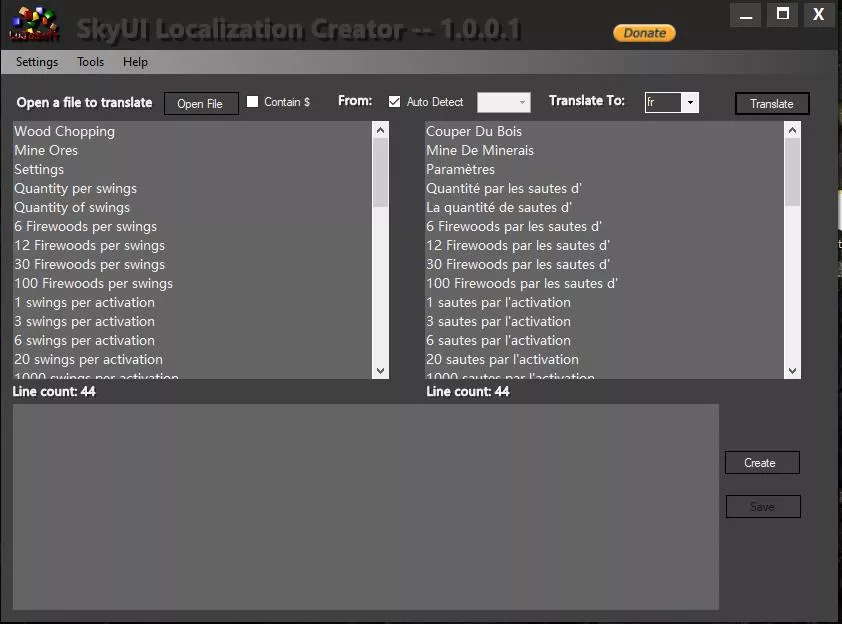
Task: Open the Tools menu
Action: coord(90,62)
